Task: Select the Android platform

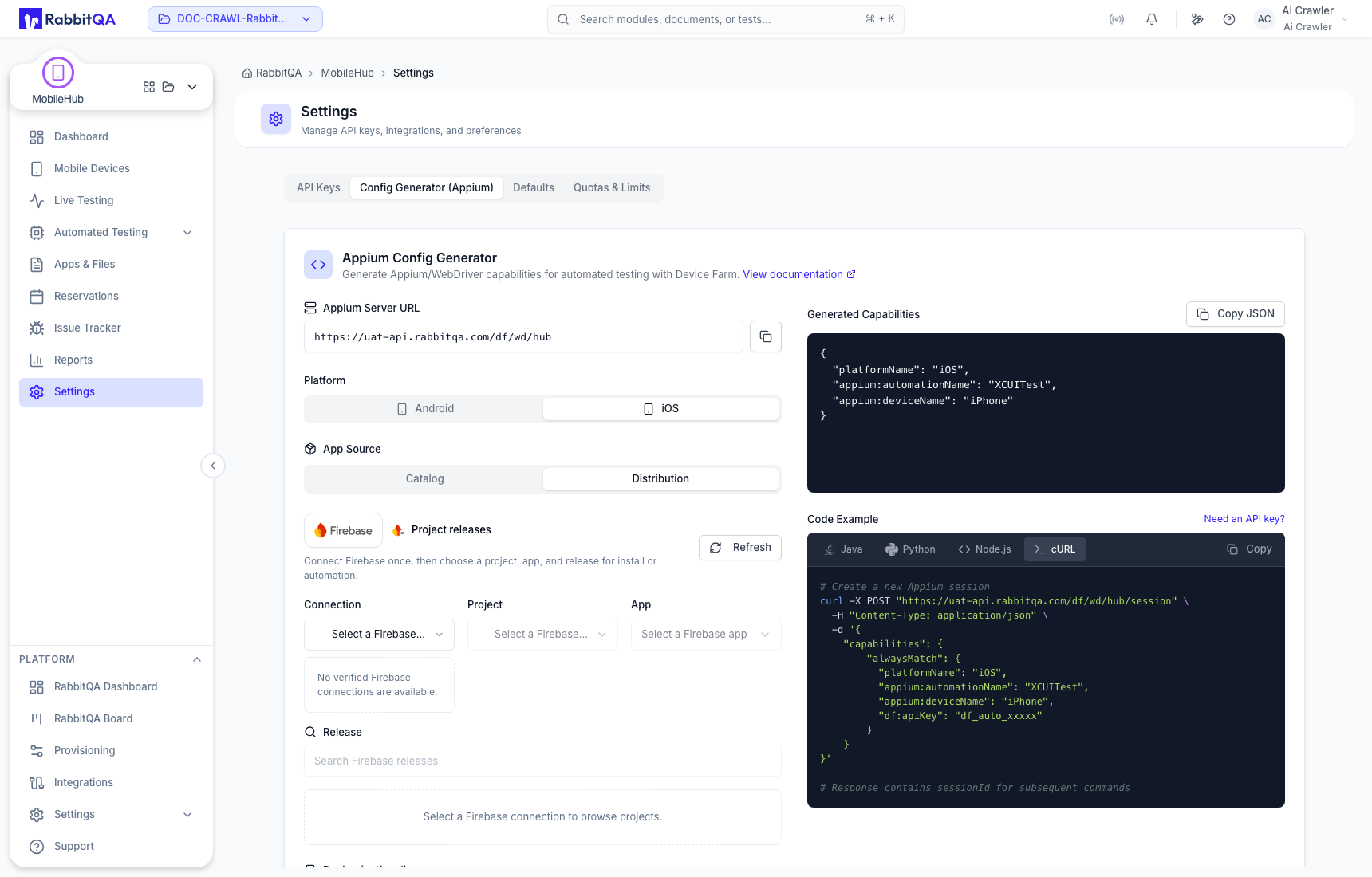Action: [x=425, y=408]
